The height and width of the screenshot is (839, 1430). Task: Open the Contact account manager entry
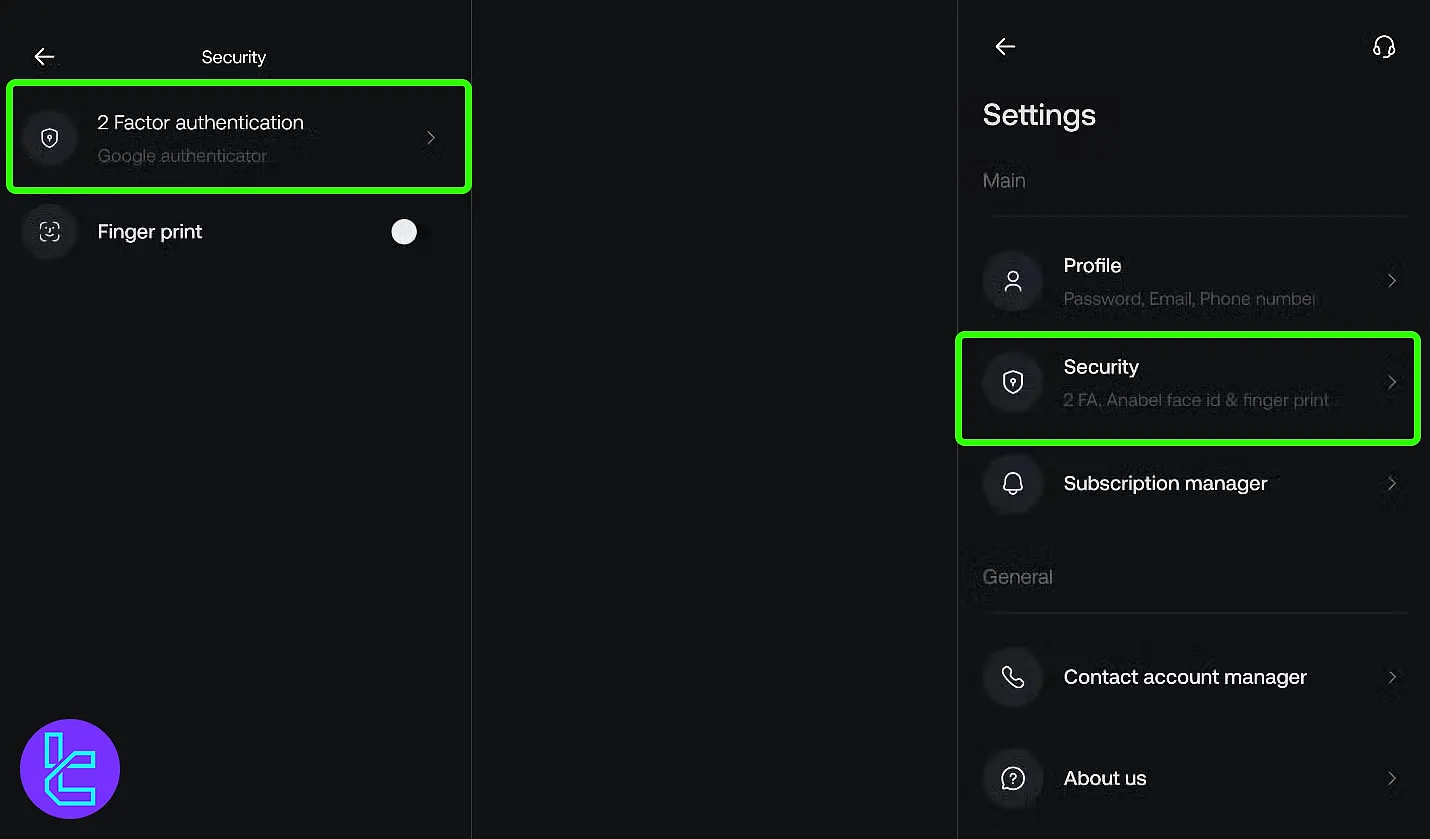pos(1185,677)
